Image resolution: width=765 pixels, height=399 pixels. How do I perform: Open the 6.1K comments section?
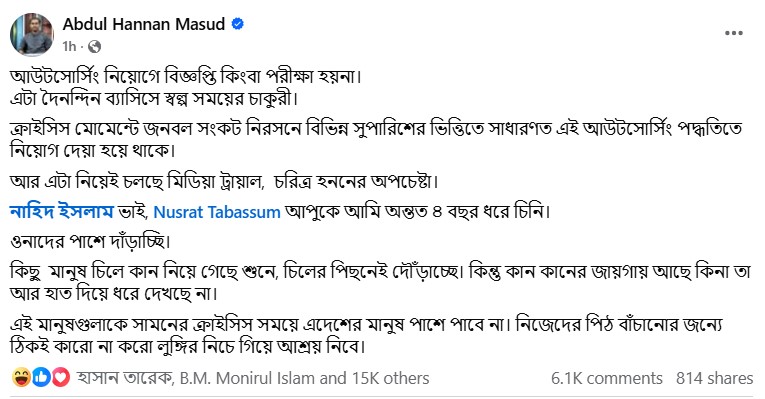(x=607, y=378)
